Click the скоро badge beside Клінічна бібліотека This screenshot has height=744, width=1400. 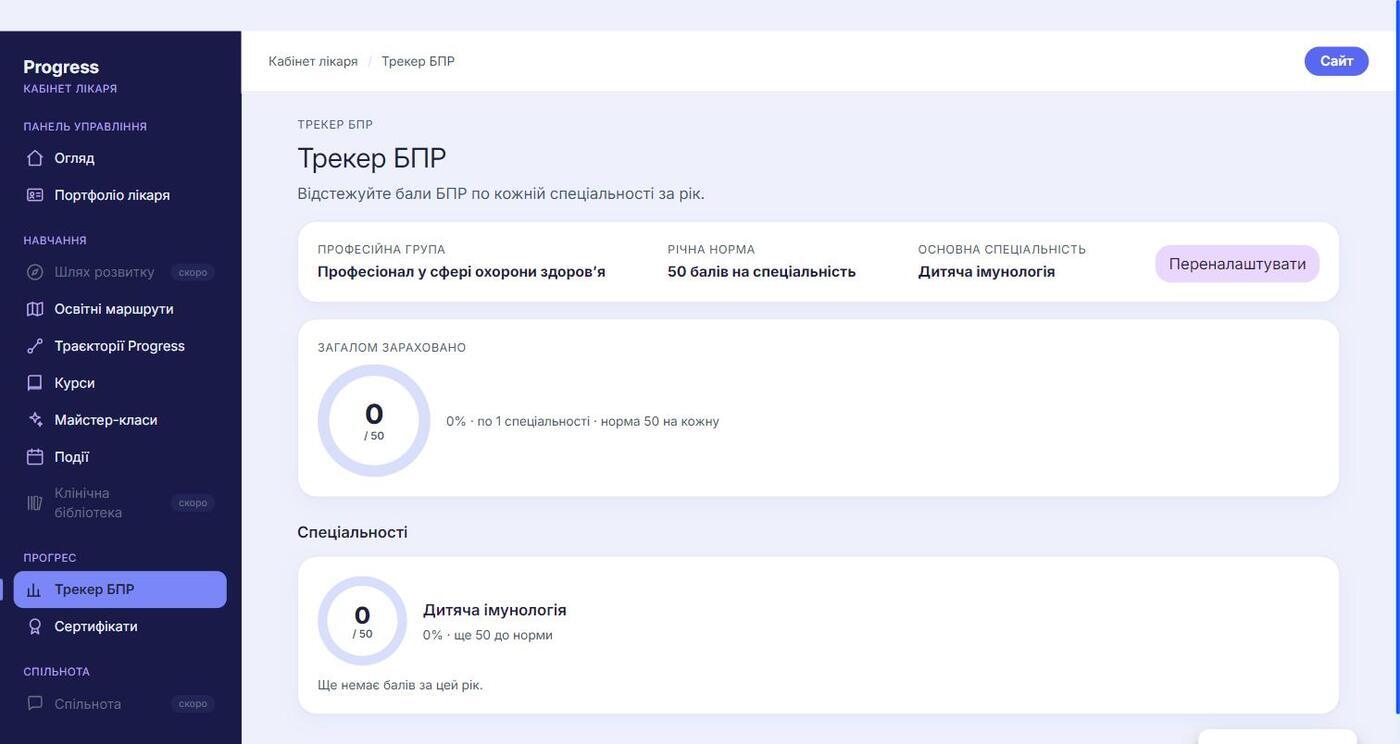tap(193, 503)
